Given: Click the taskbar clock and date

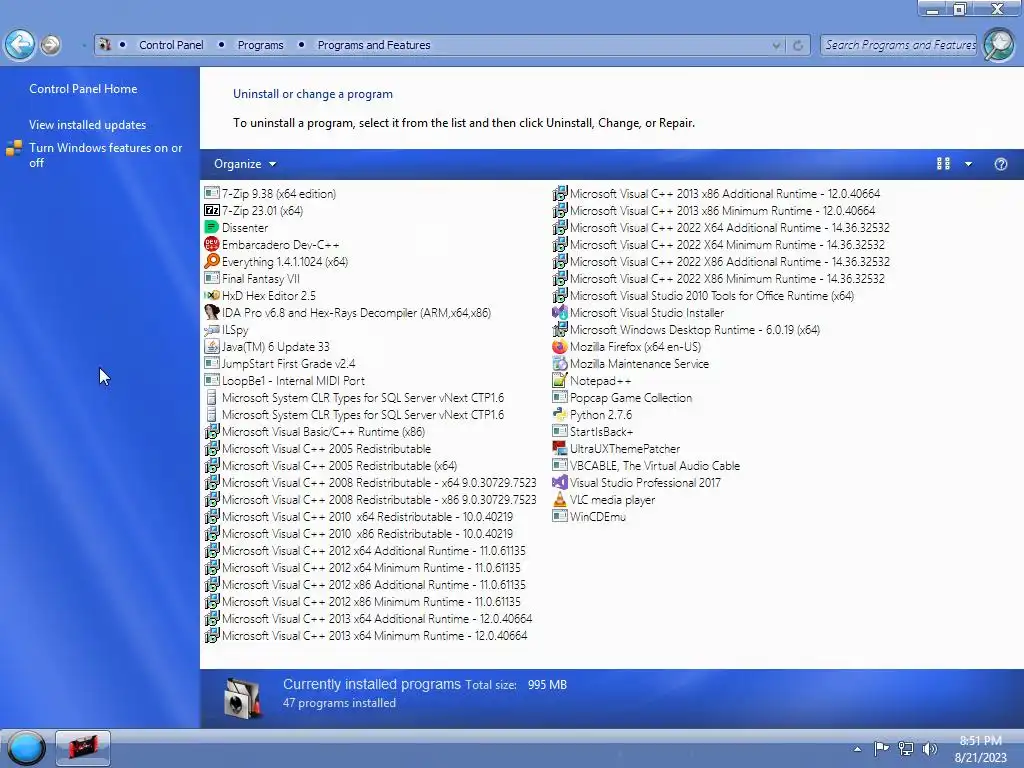Looking at the screenshot, I should click(x=981, y=749).
